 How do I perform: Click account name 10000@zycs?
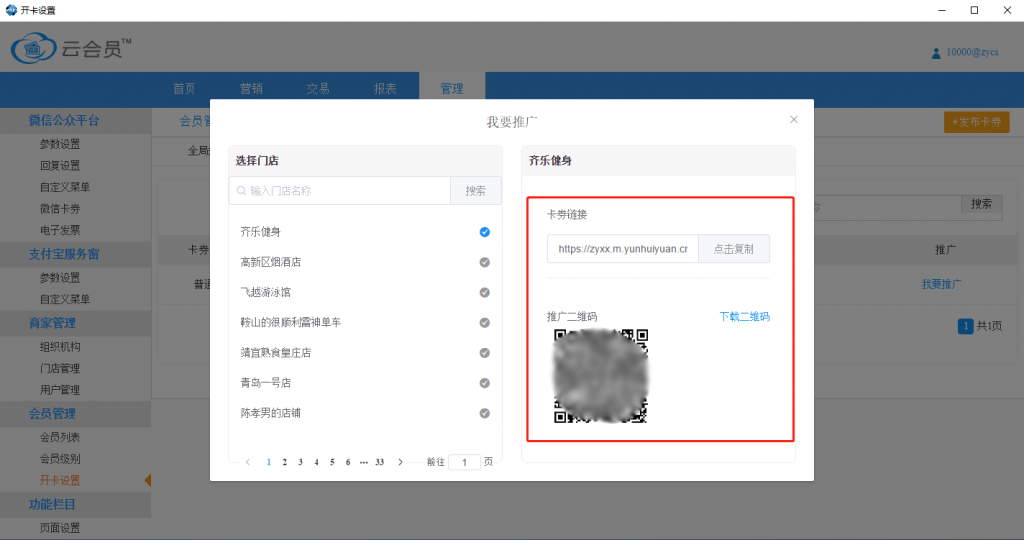pyautogui.click(x=972, y=52)
